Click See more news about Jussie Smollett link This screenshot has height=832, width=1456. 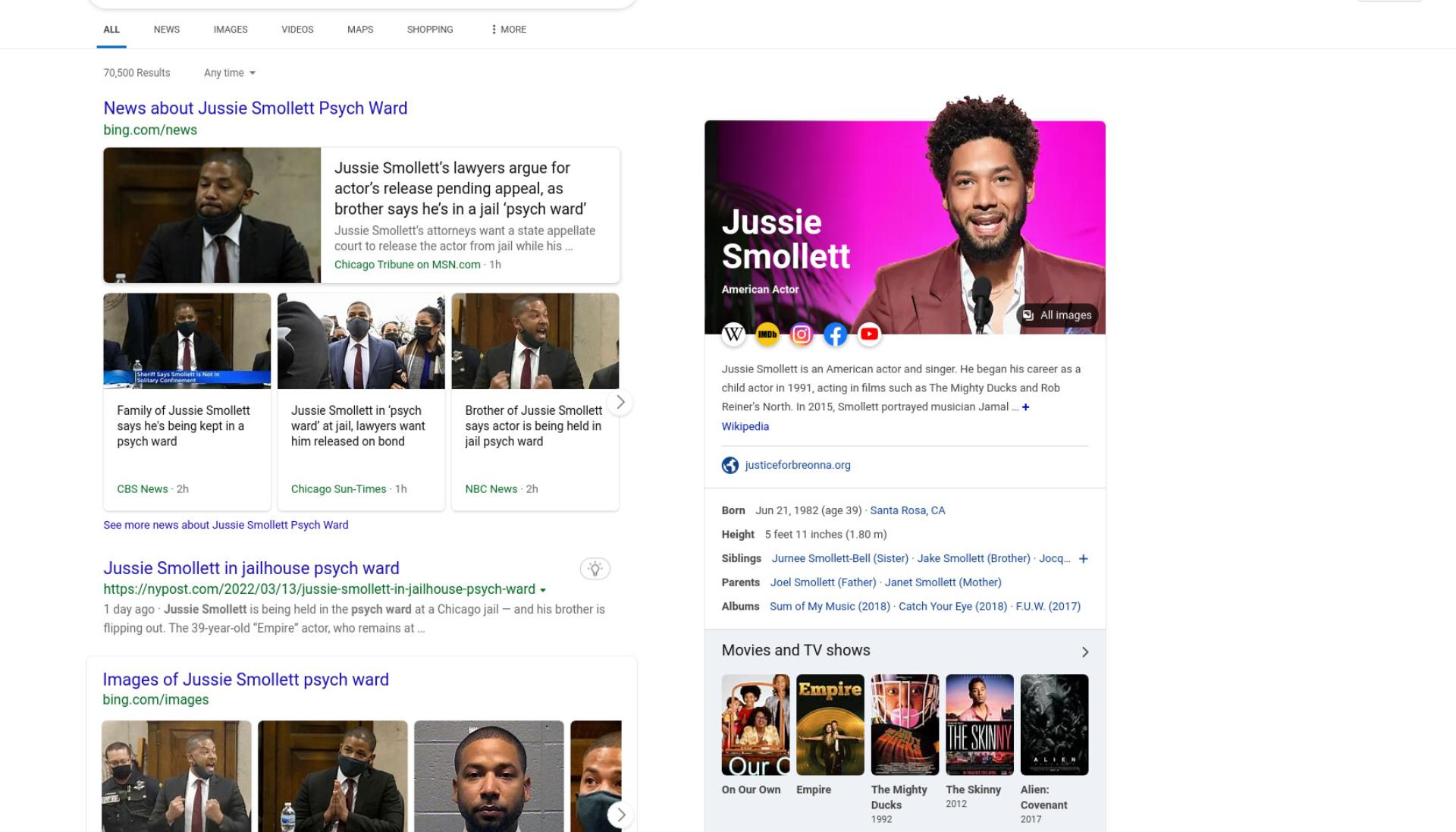[x=226, y=525]
